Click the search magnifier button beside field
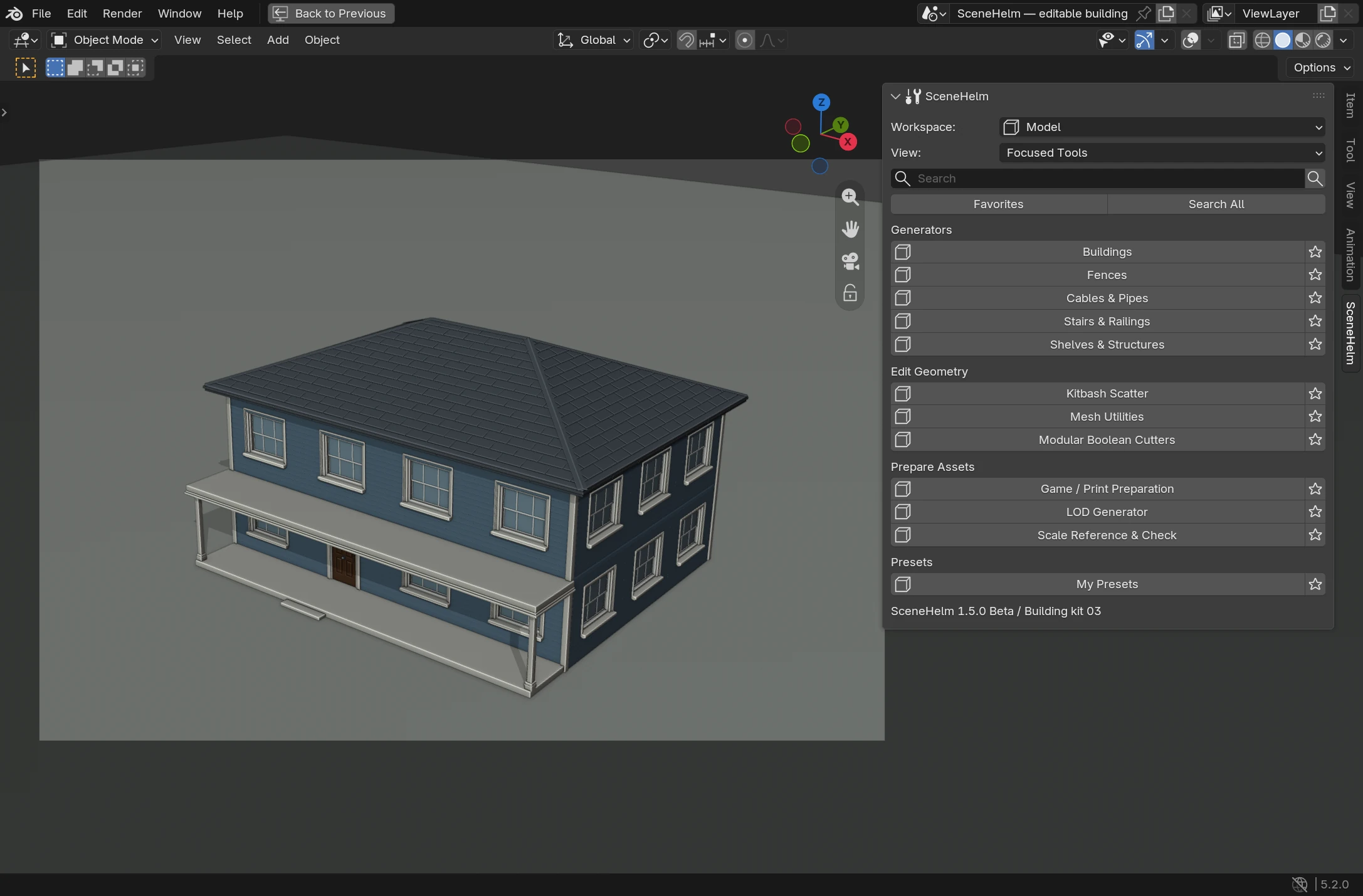The height and width of the screenshot is (896, 1363). pos(1315,179)
